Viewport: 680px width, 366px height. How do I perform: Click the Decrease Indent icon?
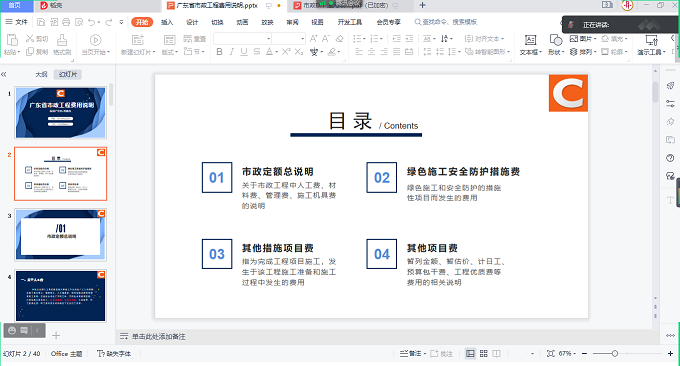click(x=396, y=39)
